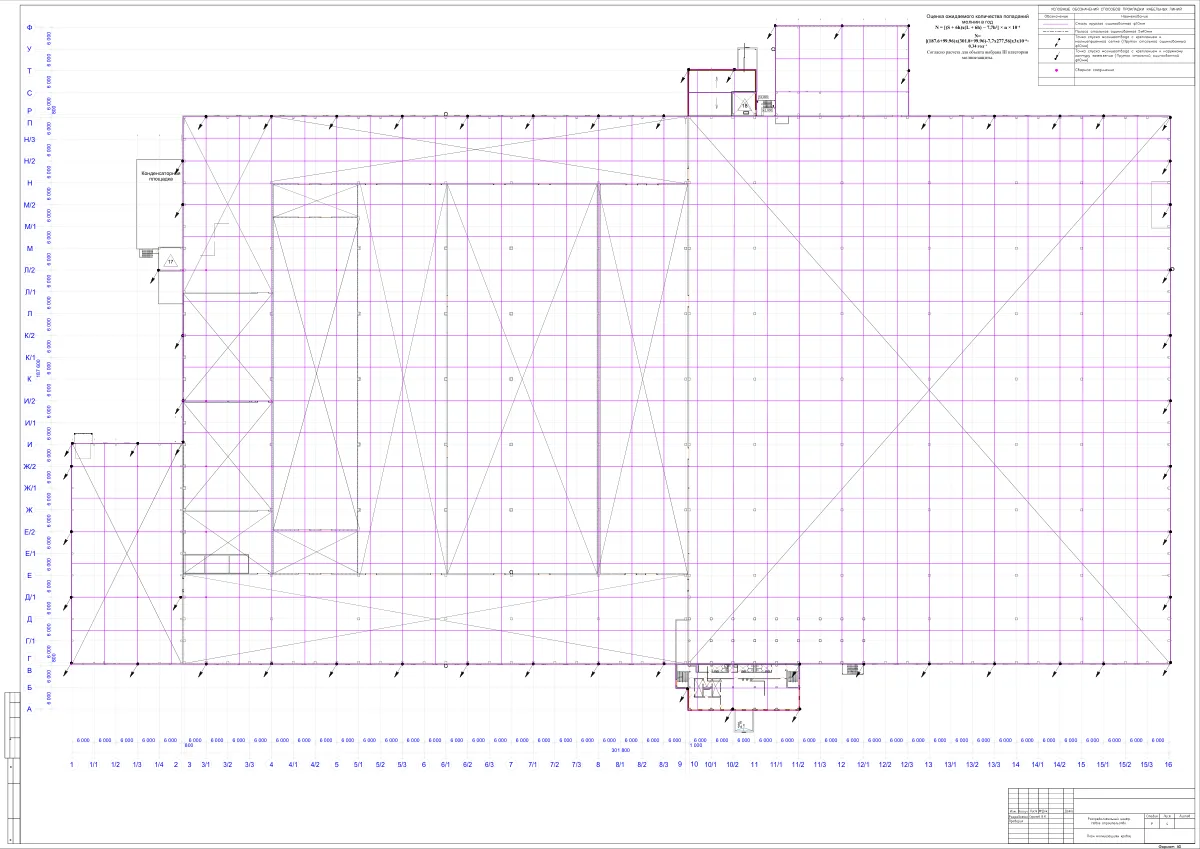Click the triangle marker numbered 18
Screen dimensions: 1200x849
[x=744, y=105]
